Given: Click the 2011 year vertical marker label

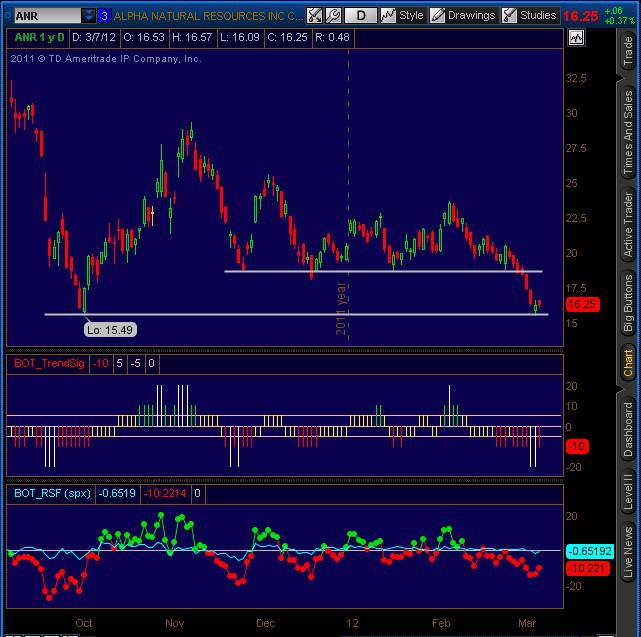Looking at the screenshot, I should 341,309.
